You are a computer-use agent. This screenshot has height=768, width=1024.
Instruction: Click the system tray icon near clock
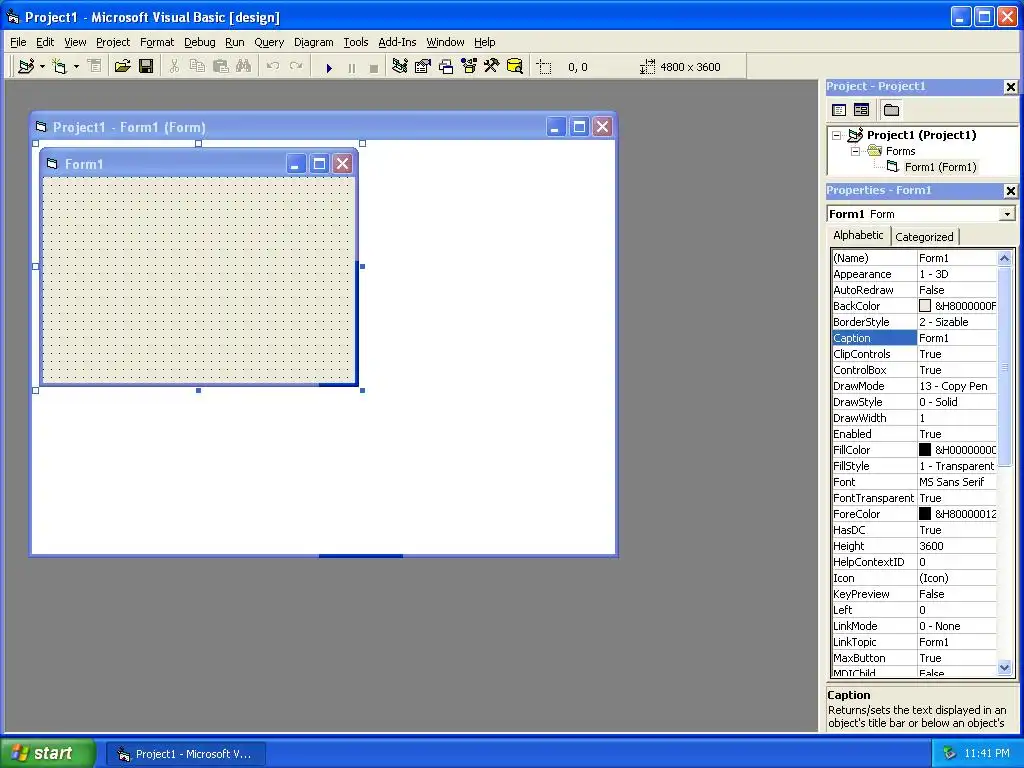point(950,753)
